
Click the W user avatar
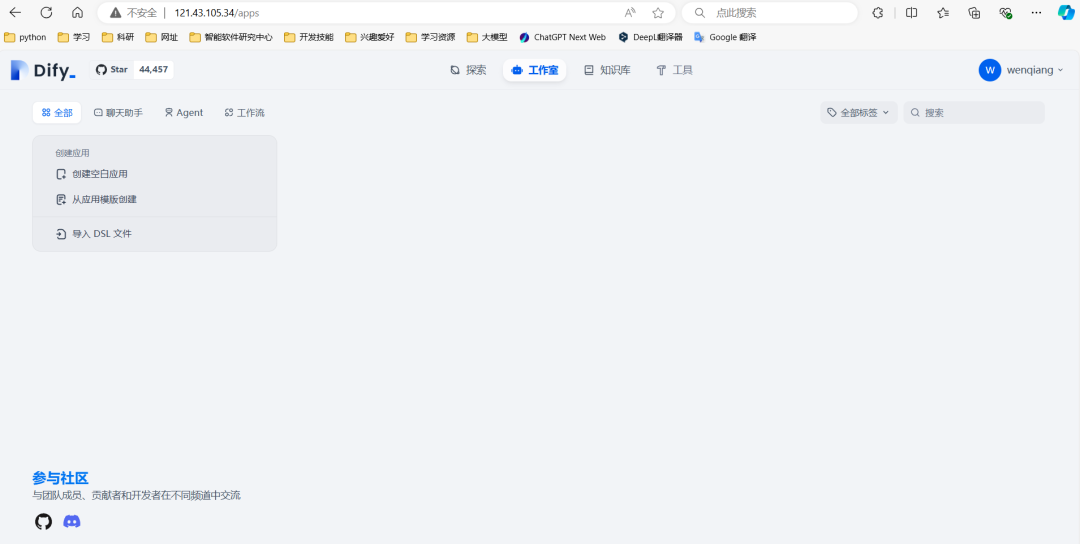(x=990, y=70)
